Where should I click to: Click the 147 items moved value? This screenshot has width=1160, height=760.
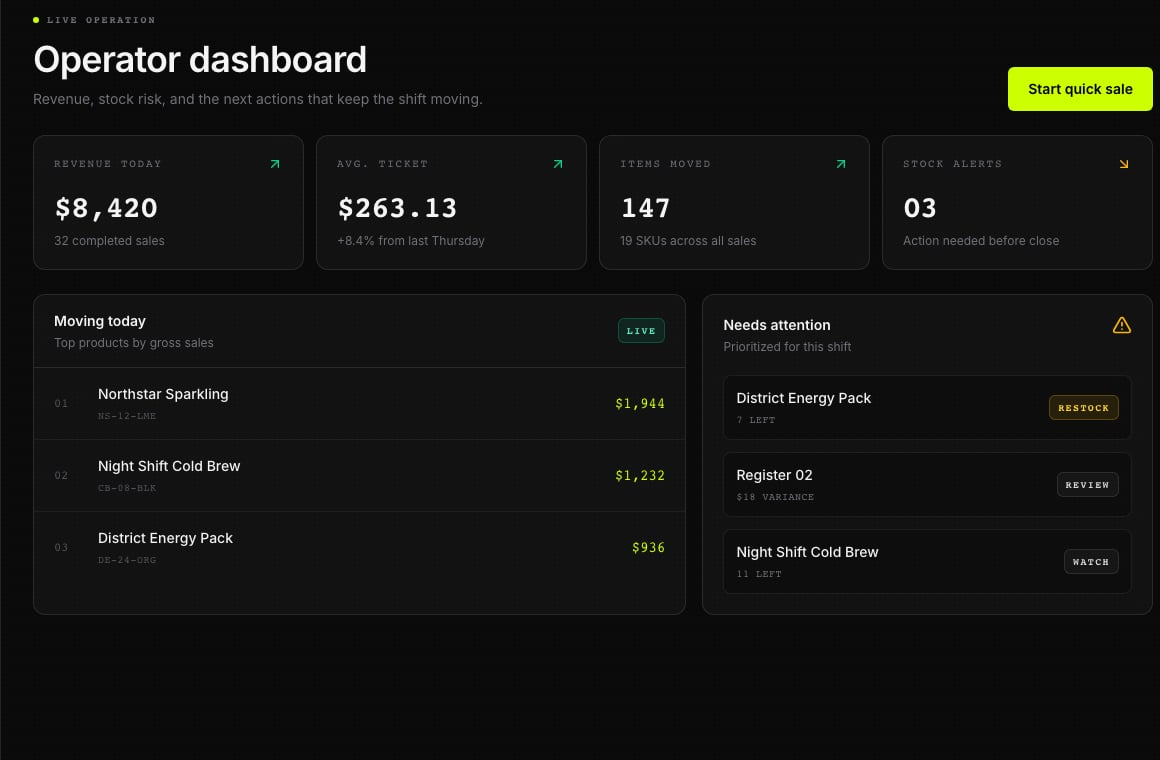[x=645, y=208]
